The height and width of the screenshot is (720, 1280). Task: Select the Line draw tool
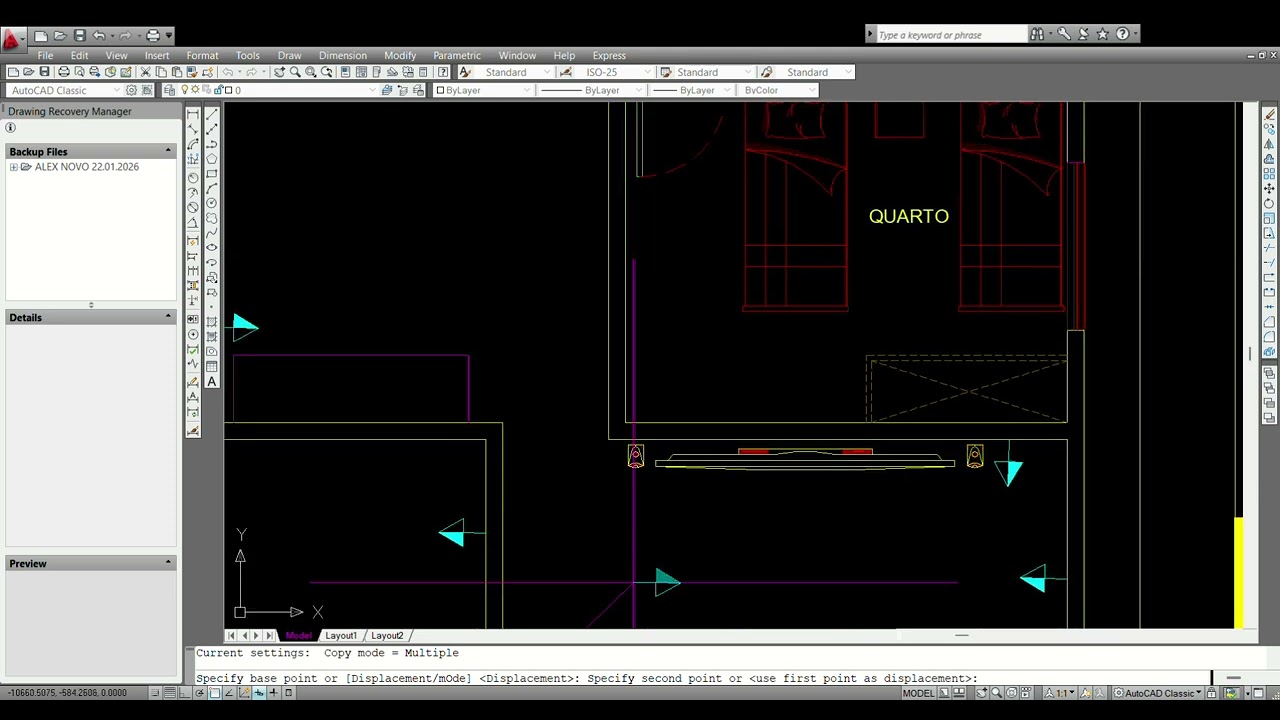click(x=212, y=115)
